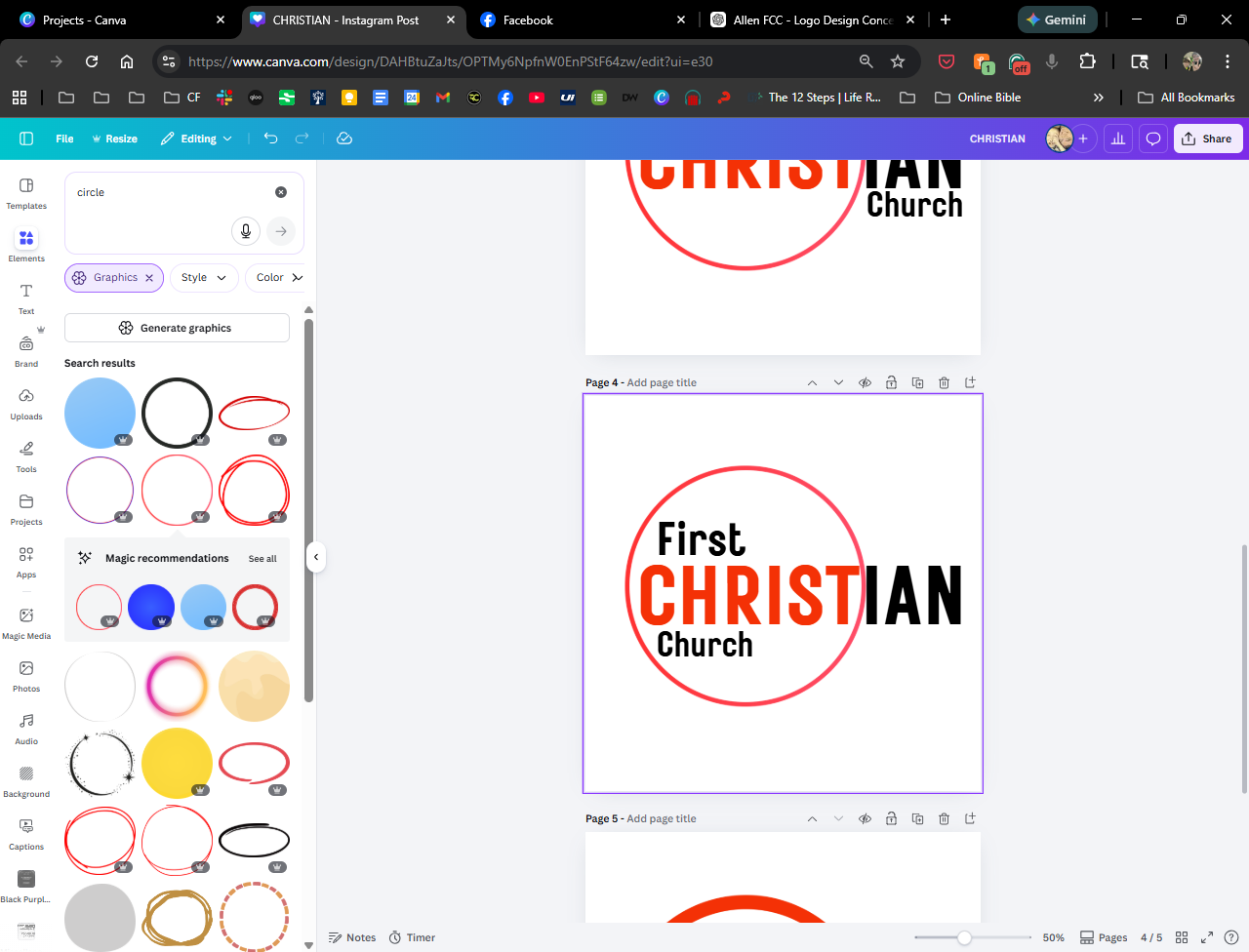The width and height of the screenshot is (1249, 952).
Task: Expand the Style filter dropdown
Action: (x=204, y=278)
